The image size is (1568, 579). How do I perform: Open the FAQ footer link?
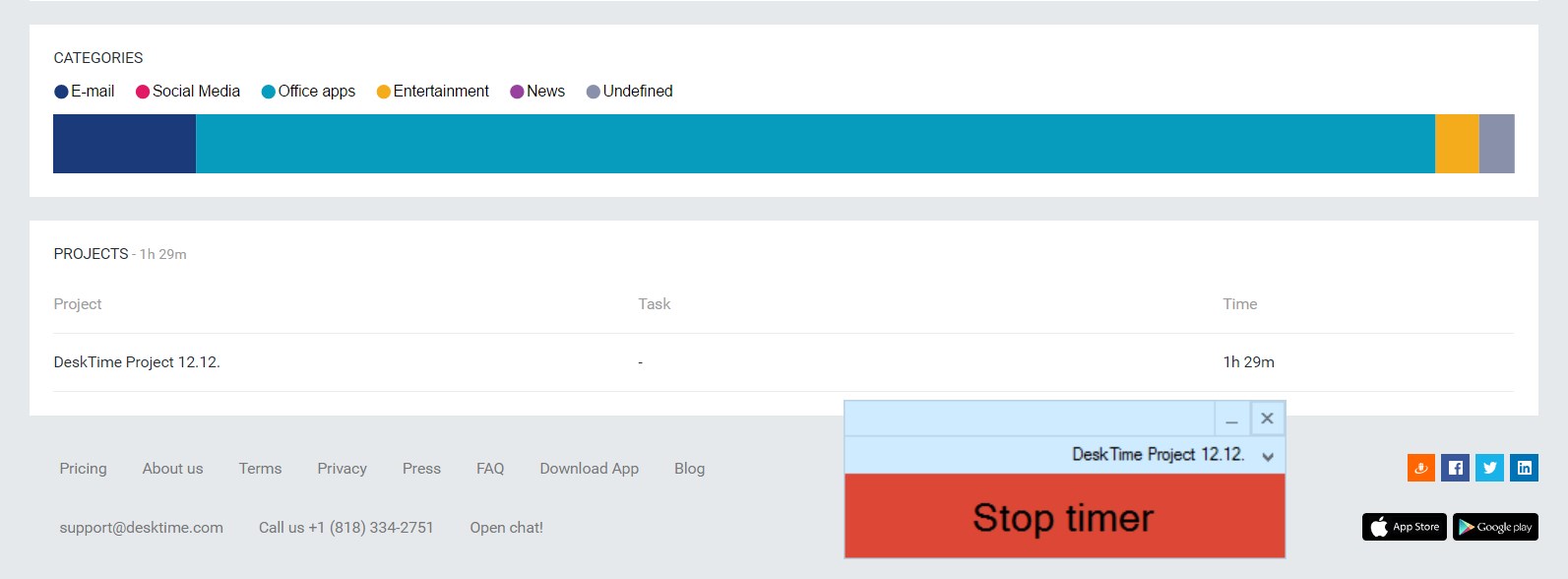pos(490,469)
